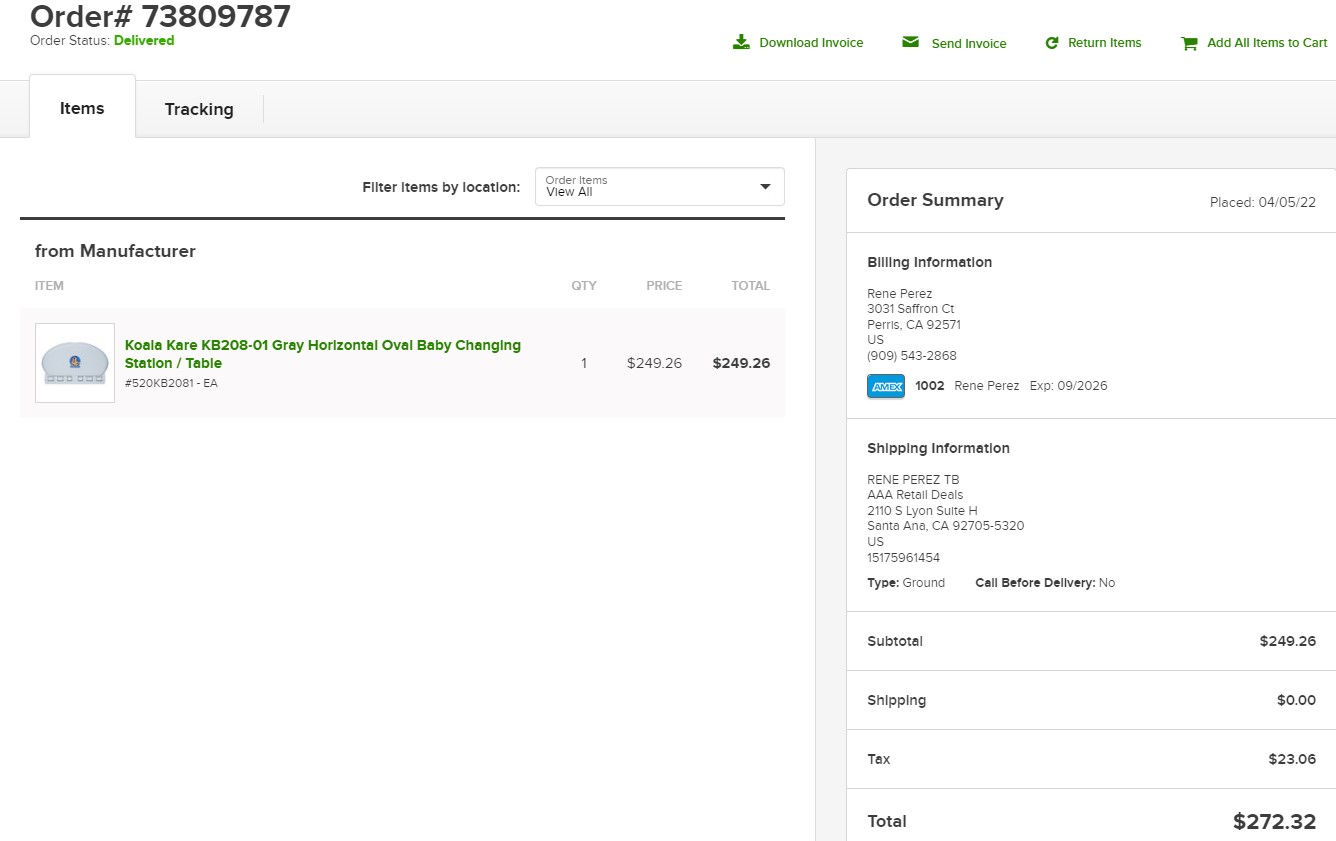Click the TOTAL column header
1336x841 pixels.
tap(750, 286)
